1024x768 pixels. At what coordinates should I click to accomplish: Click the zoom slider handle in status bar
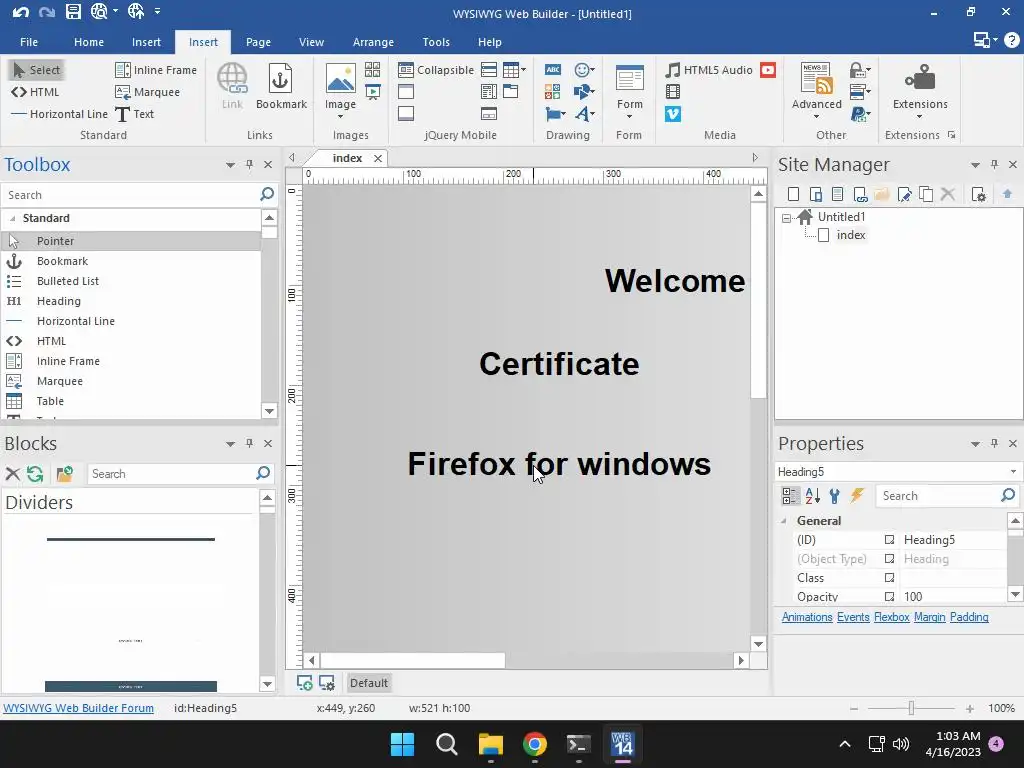click(x=911, y=708)
